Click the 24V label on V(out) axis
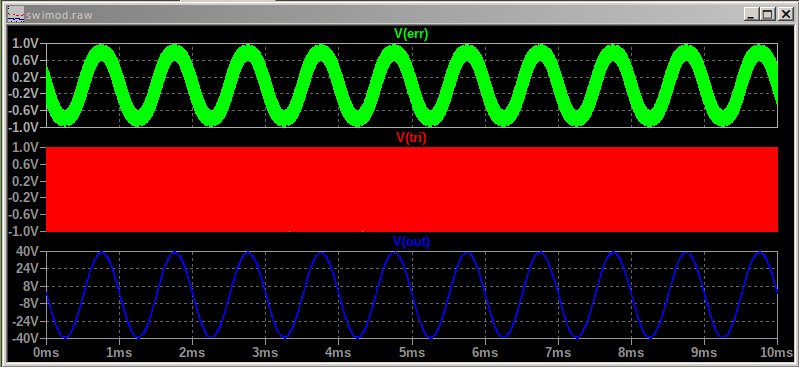799x367 pixels. coord(28,269)
